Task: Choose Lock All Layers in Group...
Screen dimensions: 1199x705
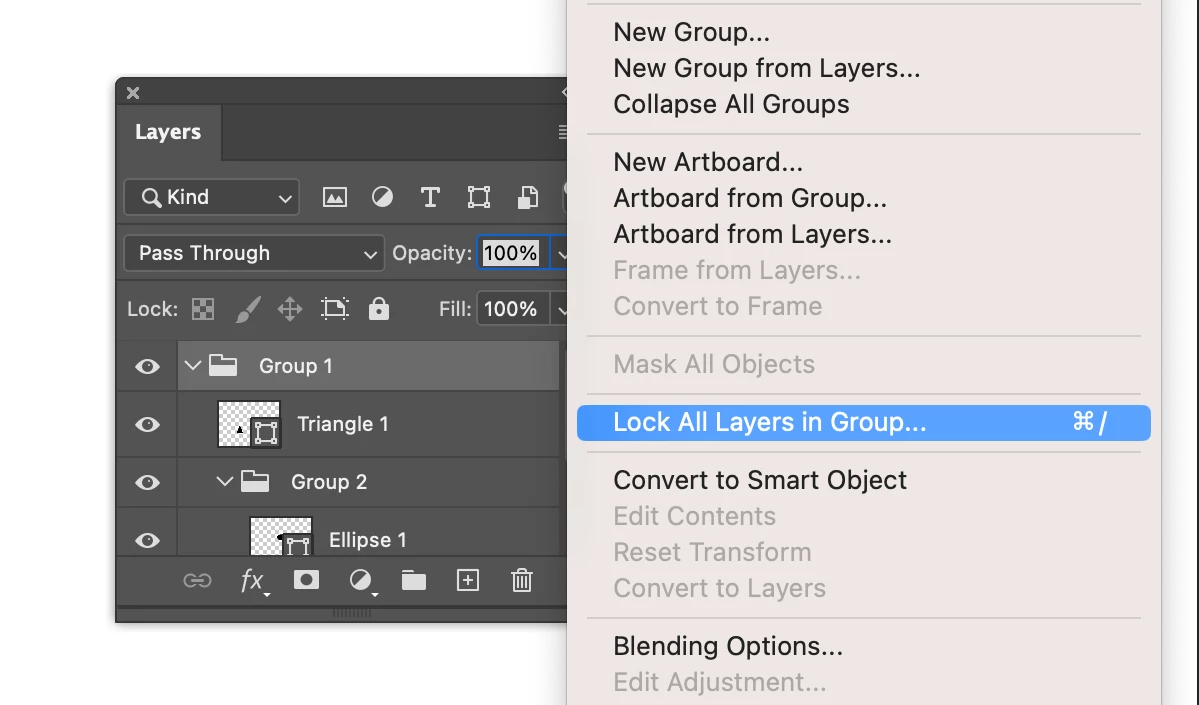Action: [864, 423]
